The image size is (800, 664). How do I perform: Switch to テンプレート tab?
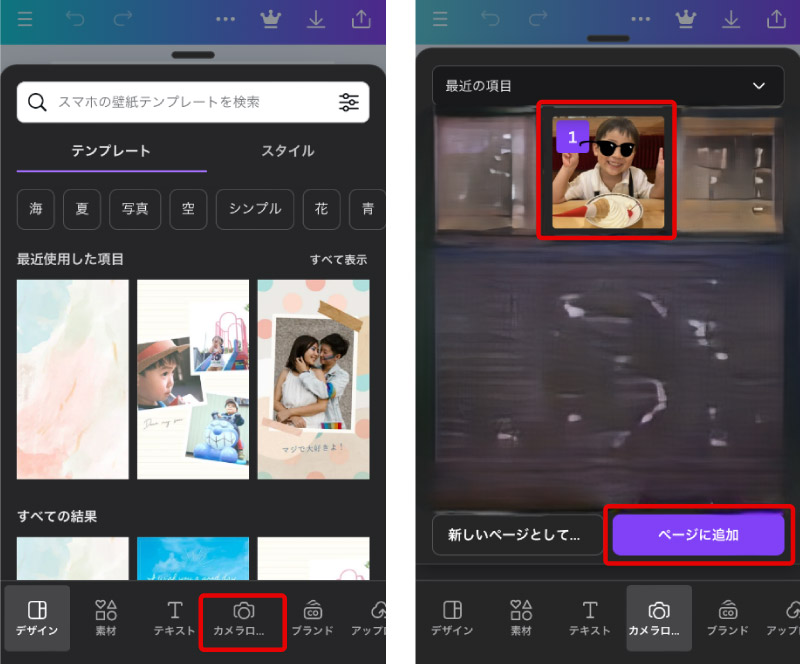[x=111, y=151]
